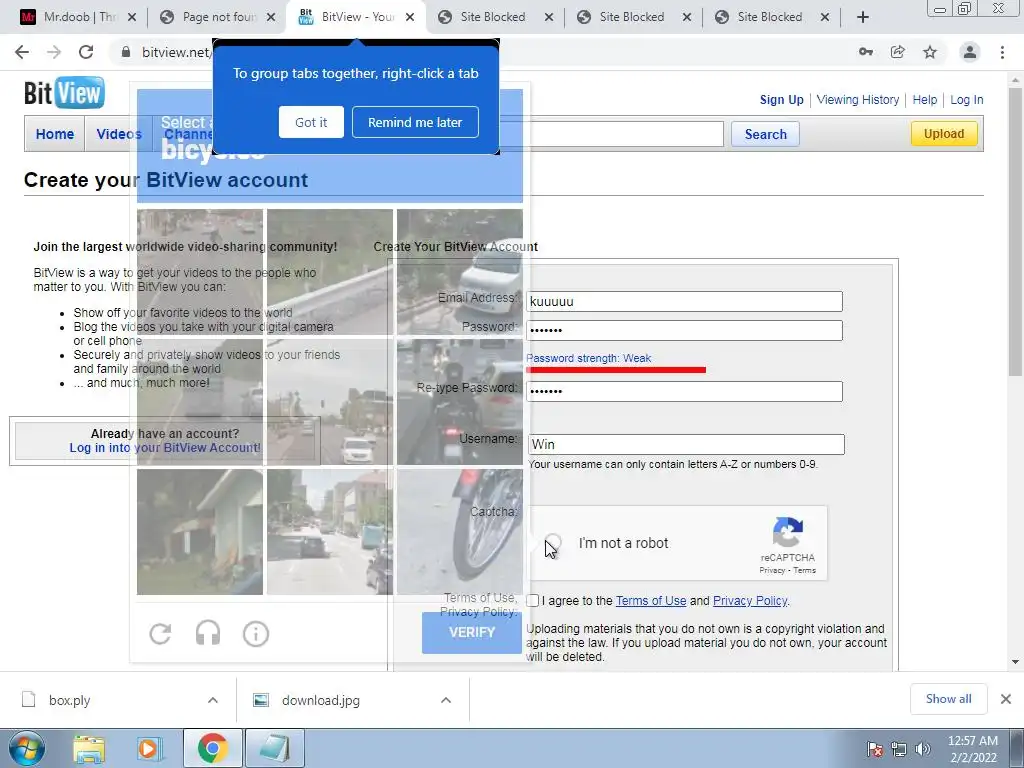This screenshot has width=1024, height=768.
Task: Click the Re-type Password field
Action: 684,391
